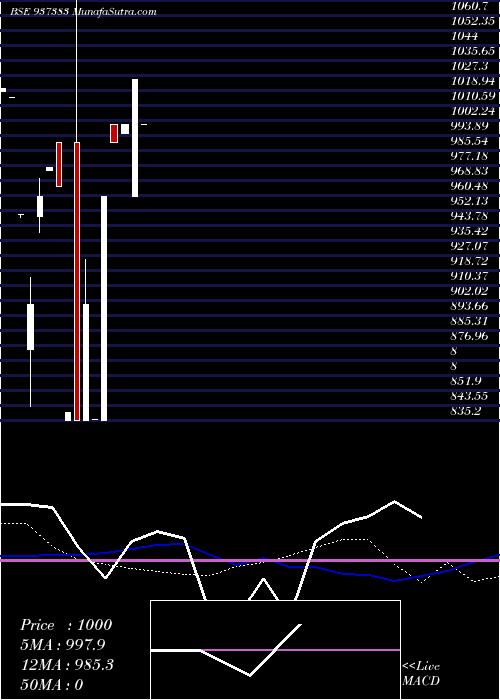The image size is (500, 700).
Task: Click the 910.37 price axis label
Action: coord(469,276)
